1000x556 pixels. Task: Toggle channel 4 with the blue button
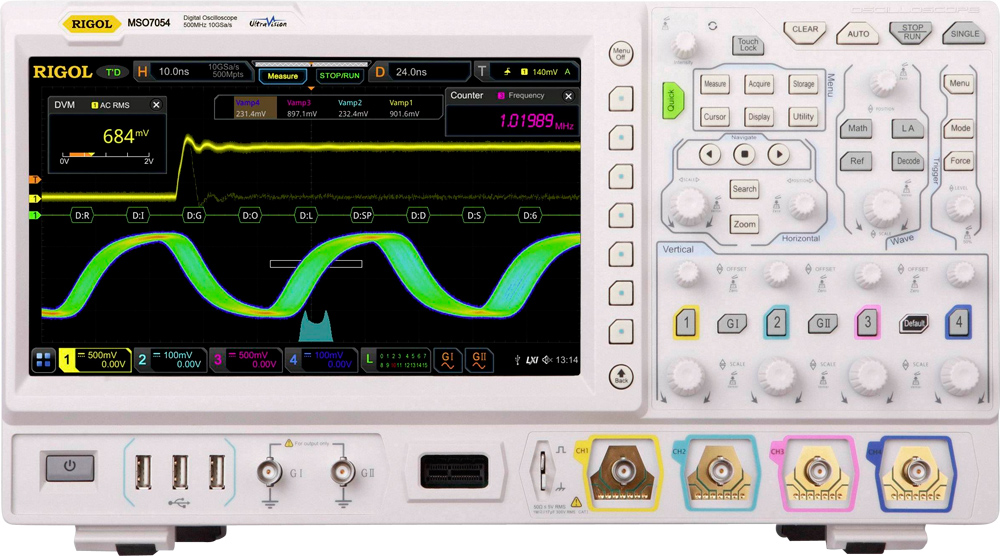coord(959,323)
